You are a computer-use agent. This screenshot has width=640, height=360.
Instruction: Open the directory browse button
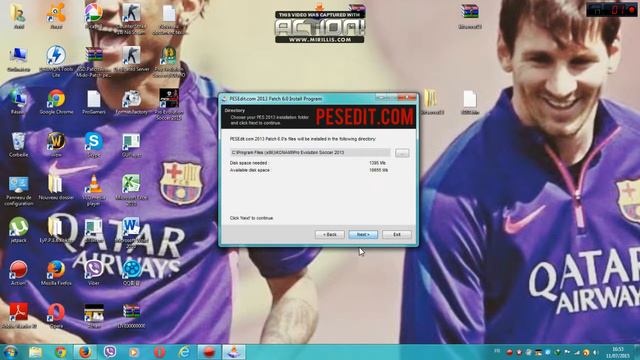point(402,153)
